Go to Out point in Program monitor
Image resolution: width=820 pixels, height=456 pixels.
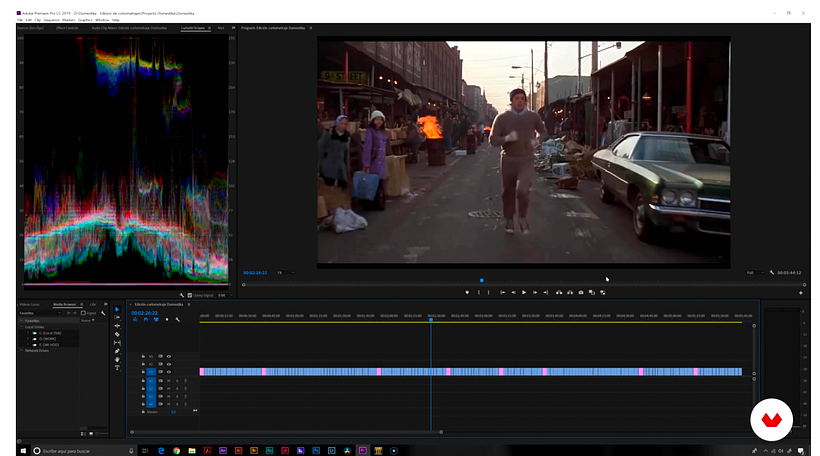[545, 292]
